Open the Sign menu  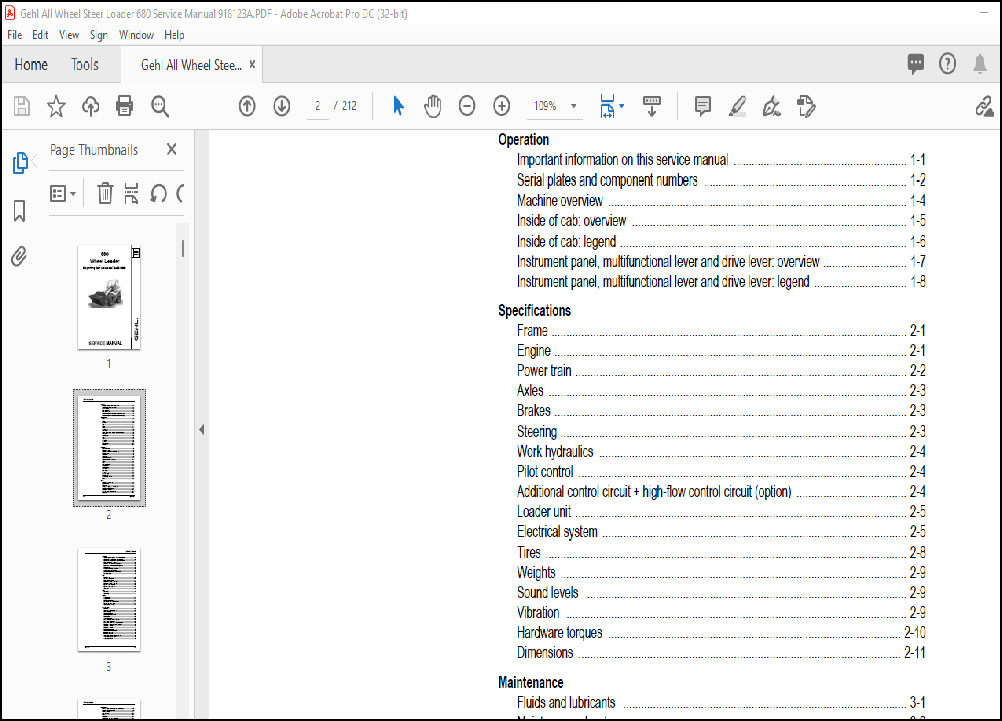[x=98, y=35]
